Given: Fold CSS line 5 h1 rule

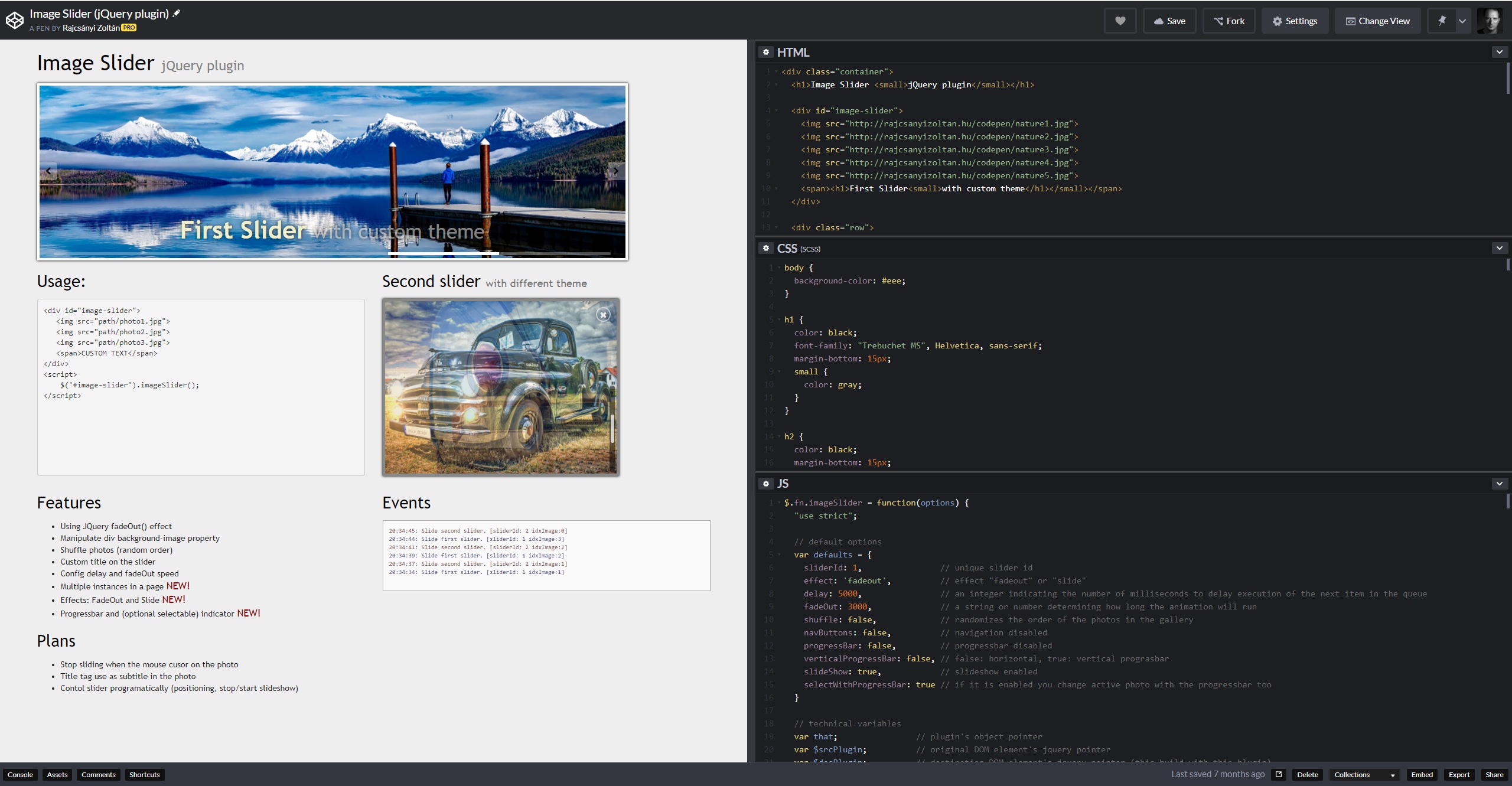Looking at the screenshot, I should point(779,319).
